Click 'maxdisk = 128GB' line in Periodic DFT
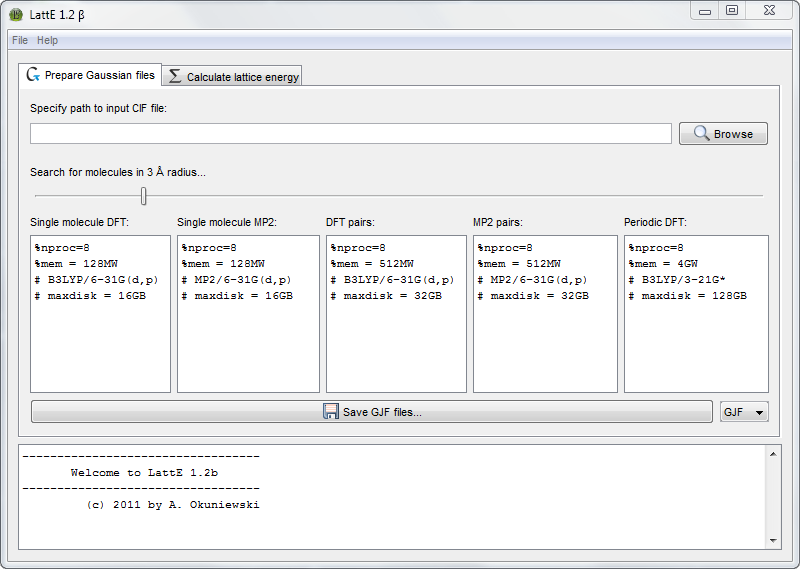800x569 pixels. pos(687,295)
